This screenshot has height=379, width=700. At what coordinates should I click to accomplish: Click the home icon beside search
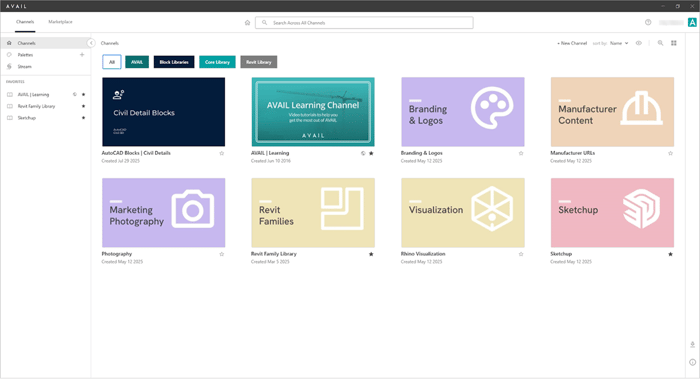tap(247, 23)
